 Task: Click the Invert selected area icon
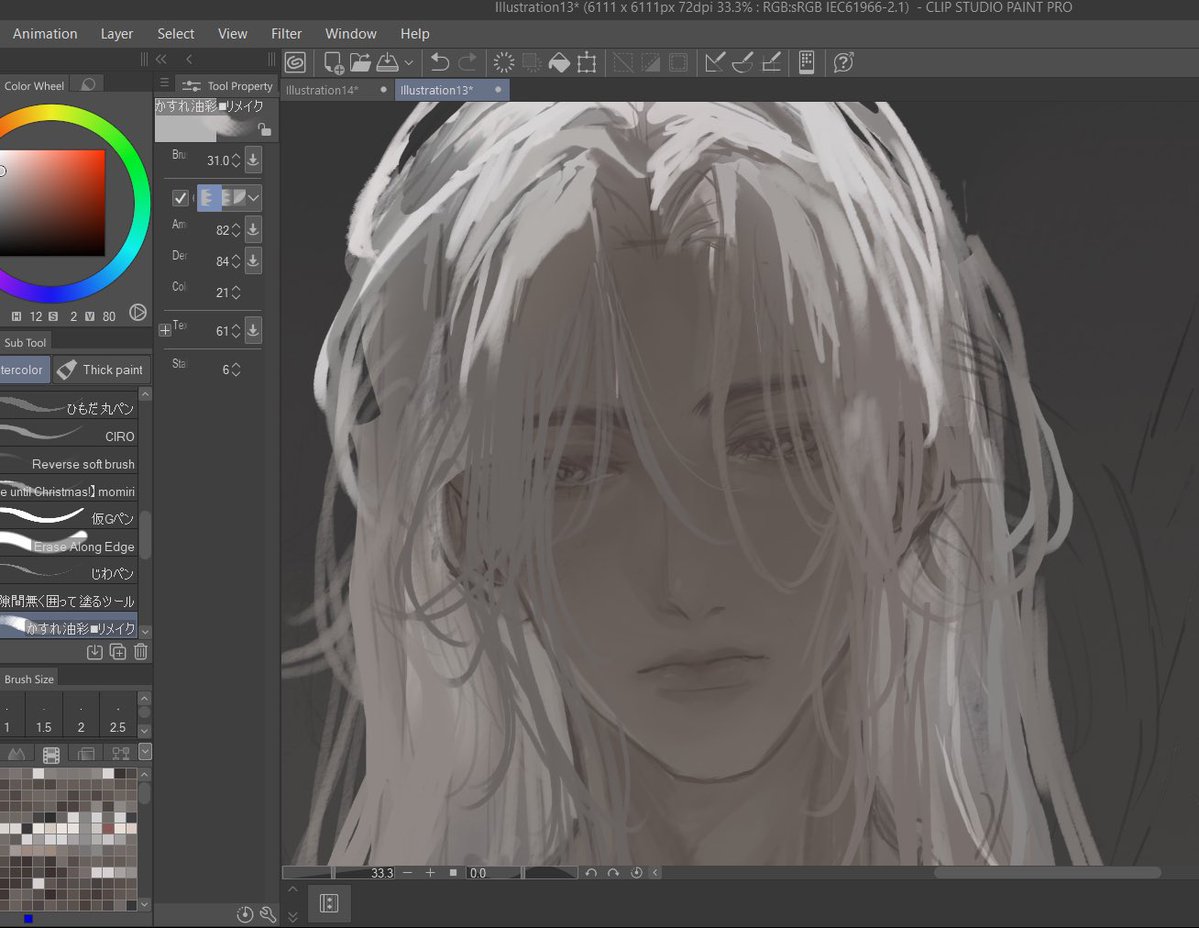[651, 63]
